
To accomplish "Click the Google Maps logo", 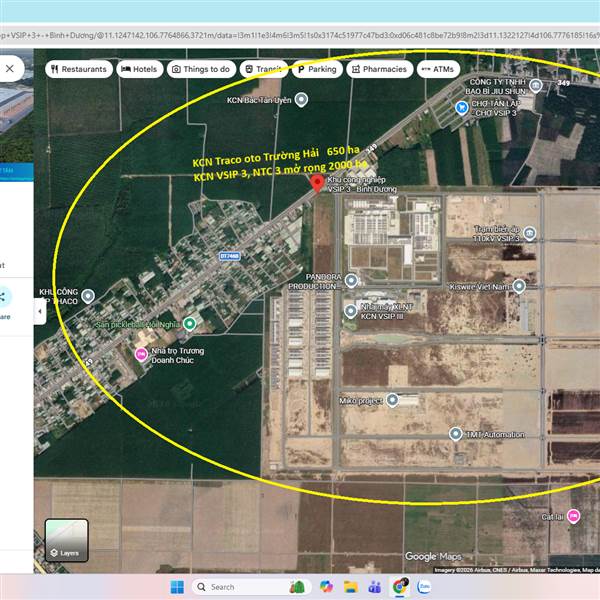I will tap(433, 556).
